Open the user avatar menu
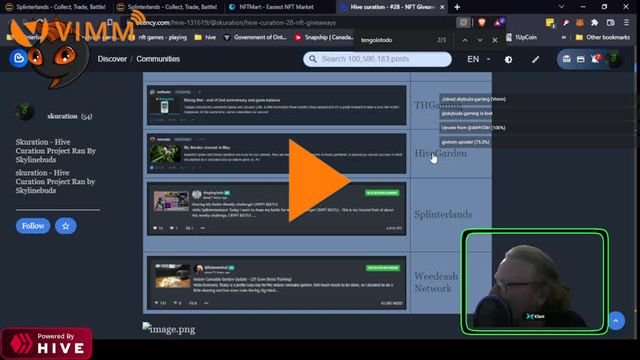Viewport: 640px width, 360px height. (x=613, y=60)
